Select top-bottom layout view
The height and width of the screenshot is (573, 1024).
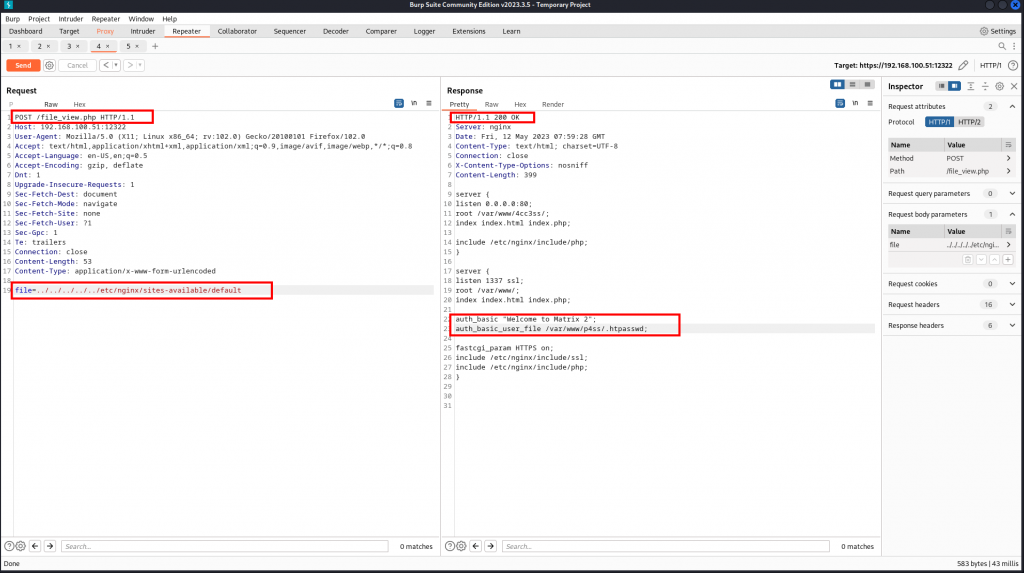click(x=852, y=84)
